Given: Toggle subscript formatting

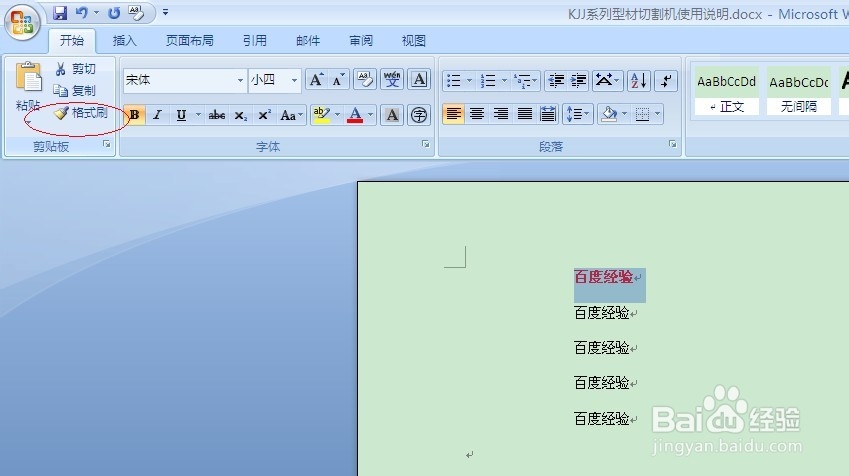Looking at the screenshot, I should [240, 115].
